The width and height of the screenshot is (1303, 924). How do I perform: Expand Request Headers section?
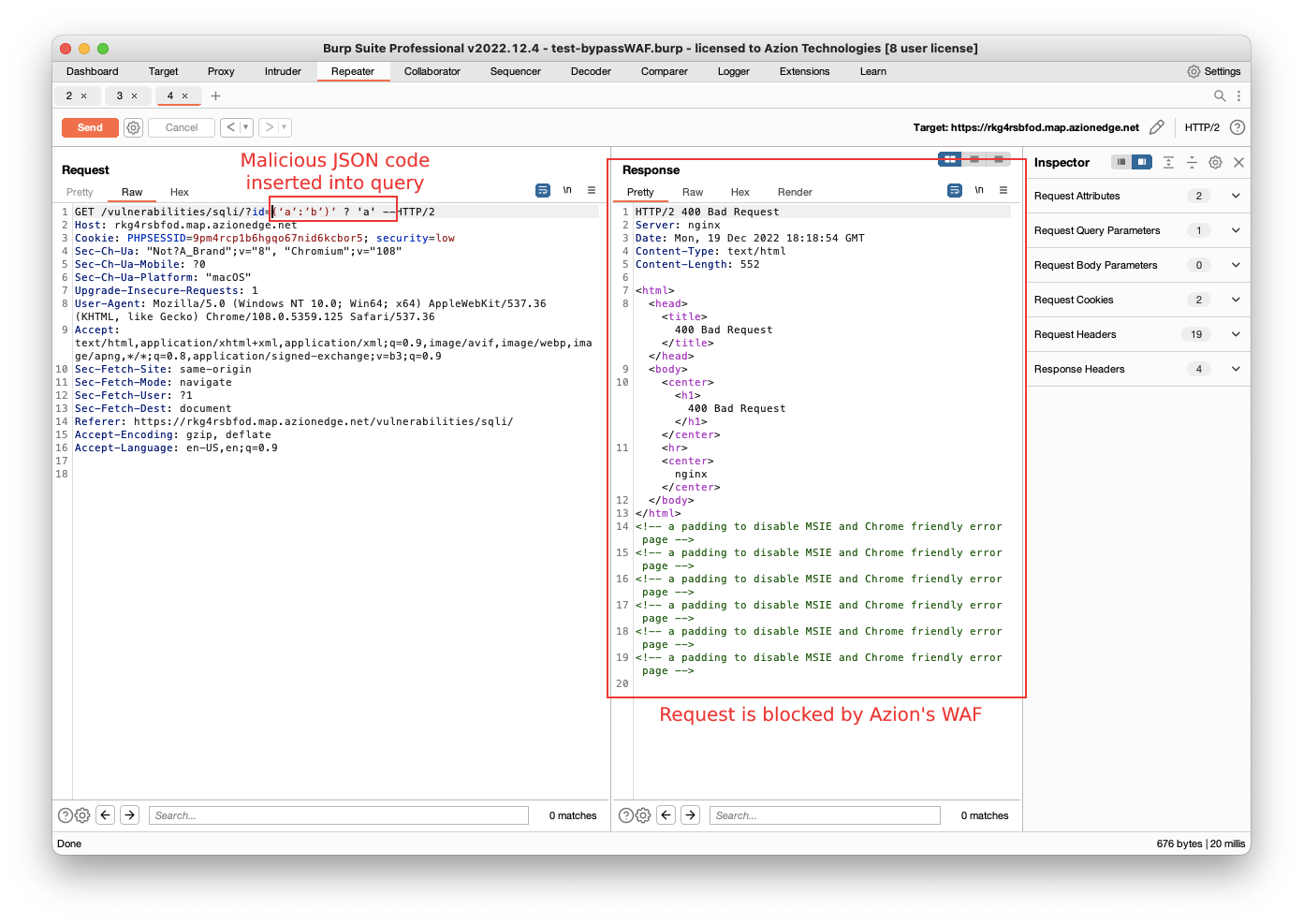pos(1236,334)
